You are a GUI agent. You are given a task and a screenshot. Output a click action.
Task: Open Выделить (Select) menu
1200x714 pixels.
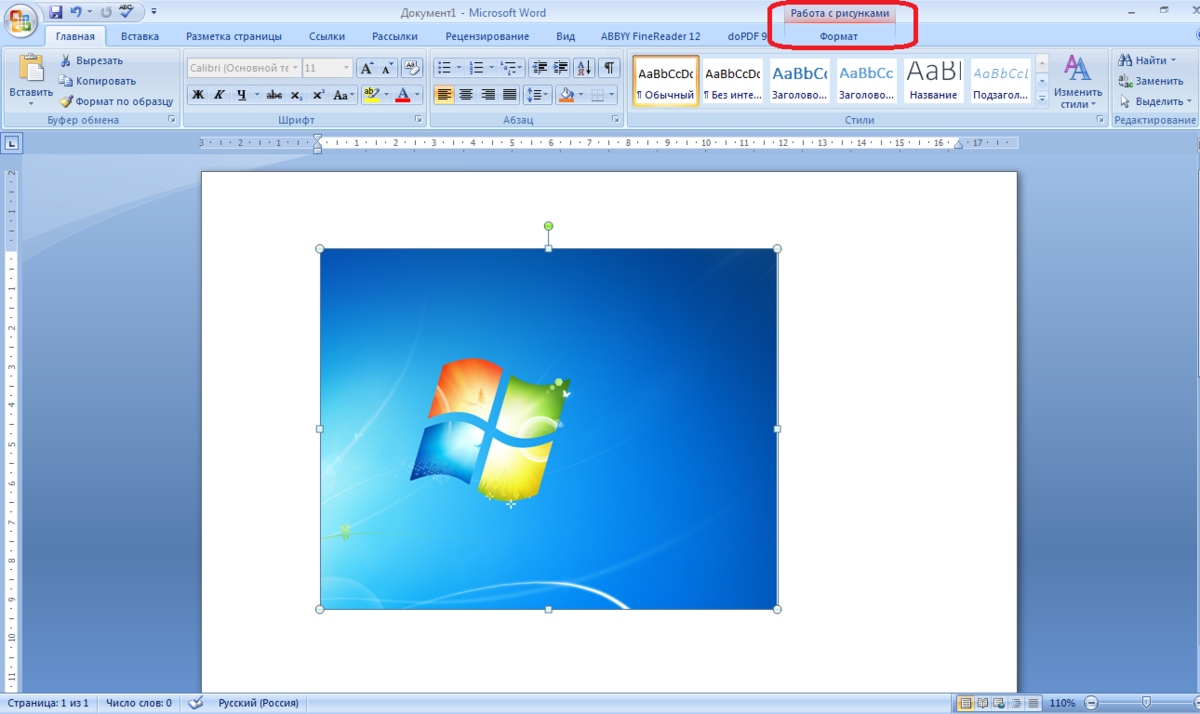tap(1155, 101)
